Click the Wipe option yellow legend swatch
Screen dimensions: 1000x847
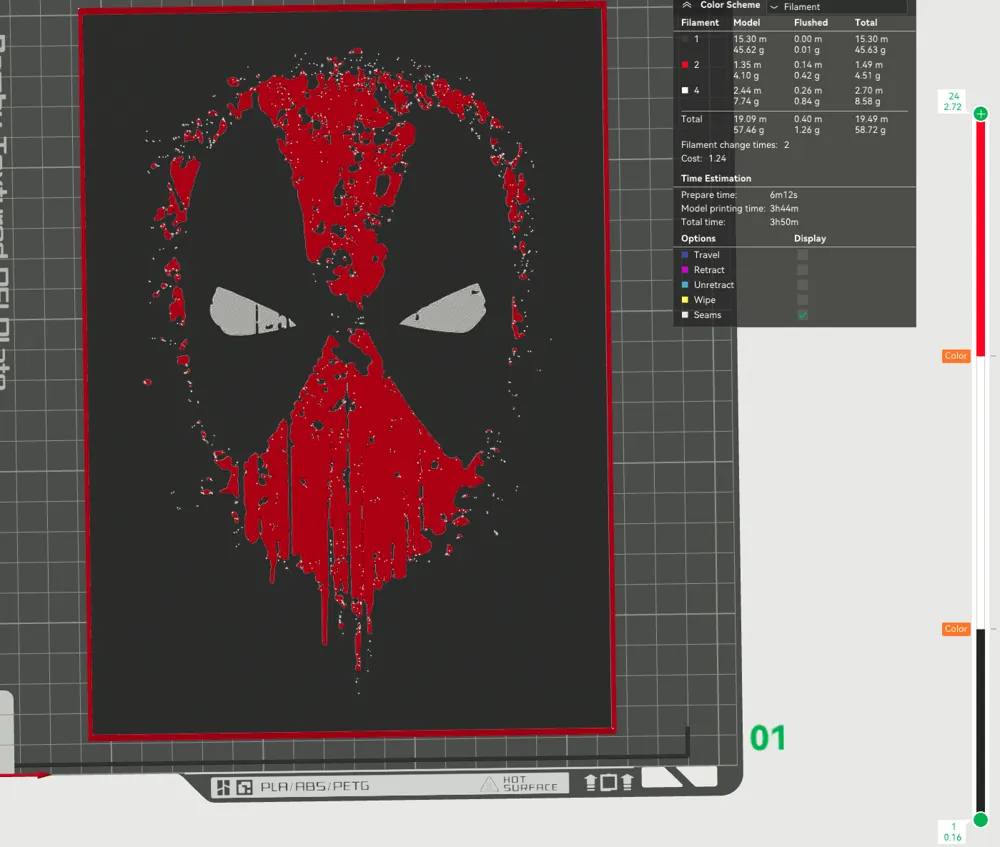click(x=685, y=300)
